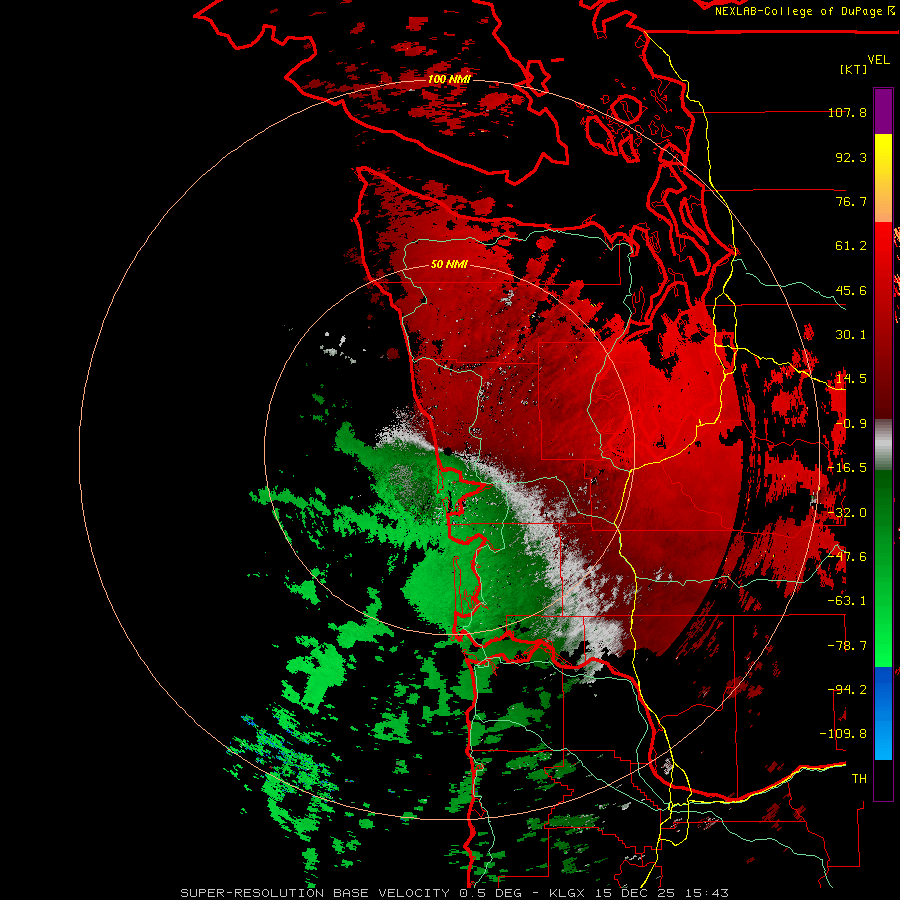Pick the green segment of the velocity color bar
The height and width of the screenshot is (900, 900).
point(883,568)
